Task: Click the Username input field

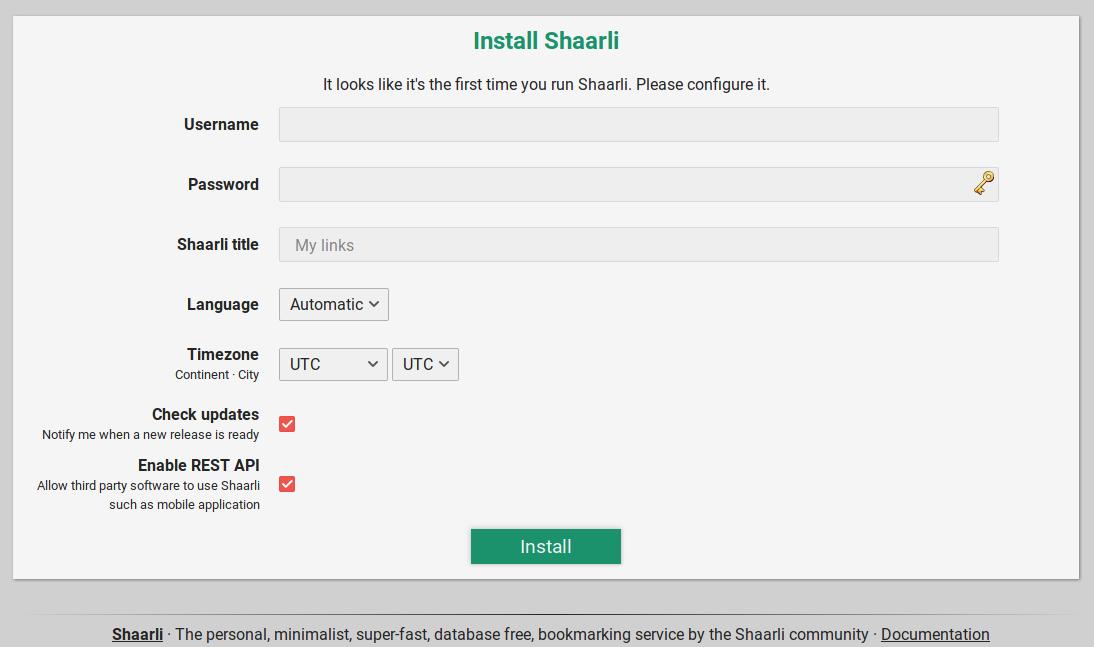Action: 638,124
